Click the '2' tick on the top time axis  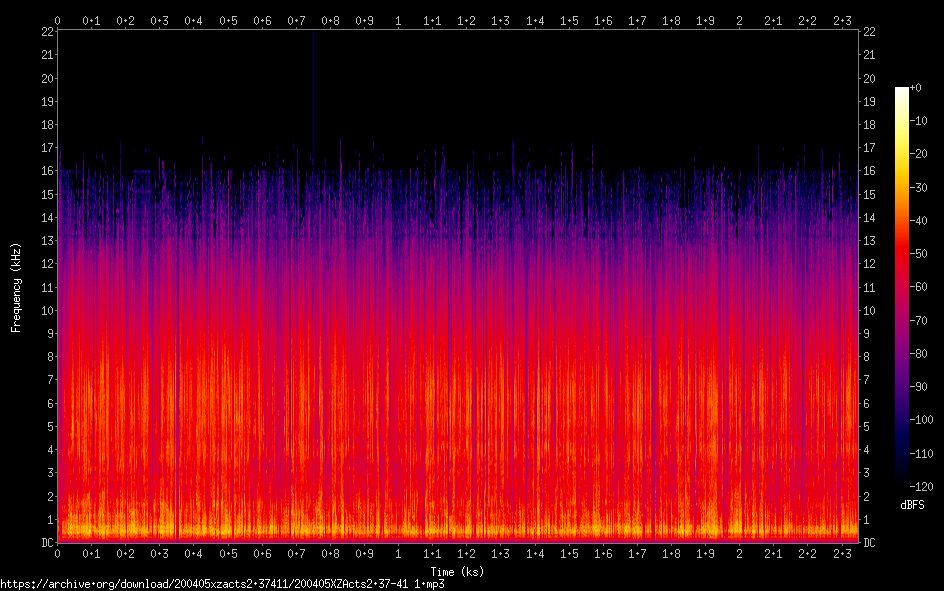(739, 21)
